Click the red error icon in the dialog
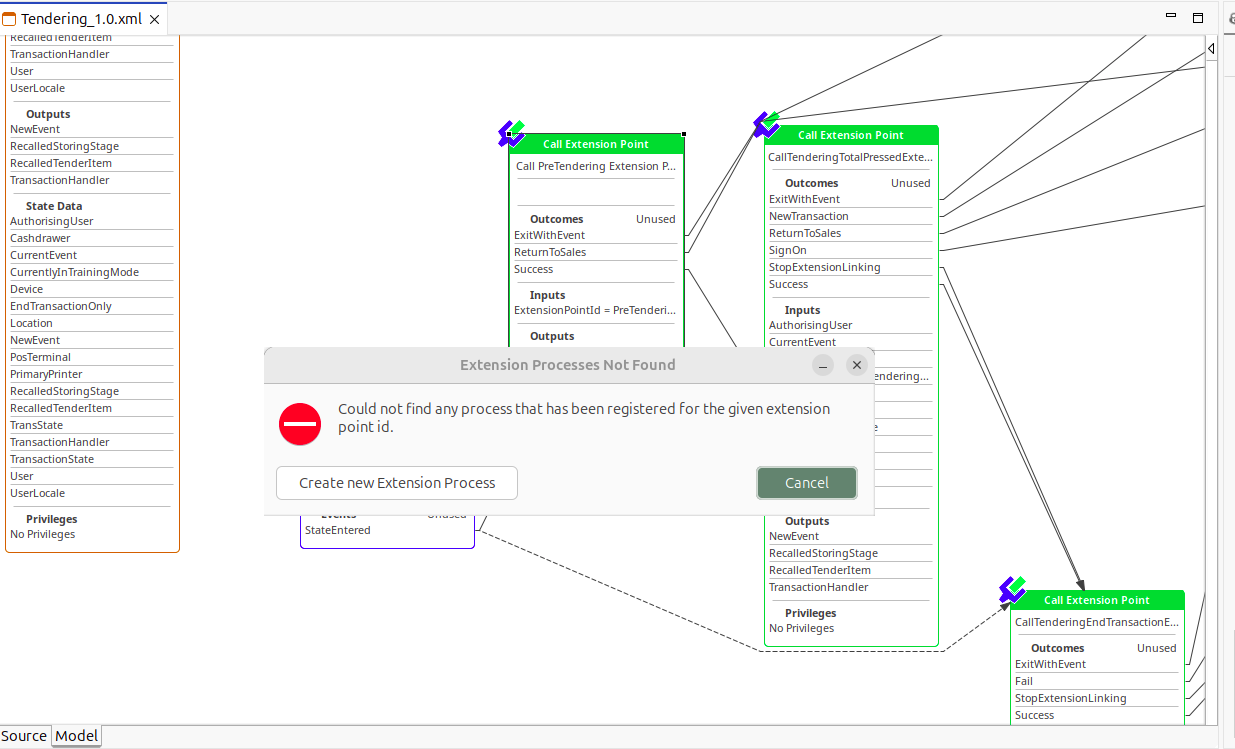1235x749 pixels. [300, 424]
